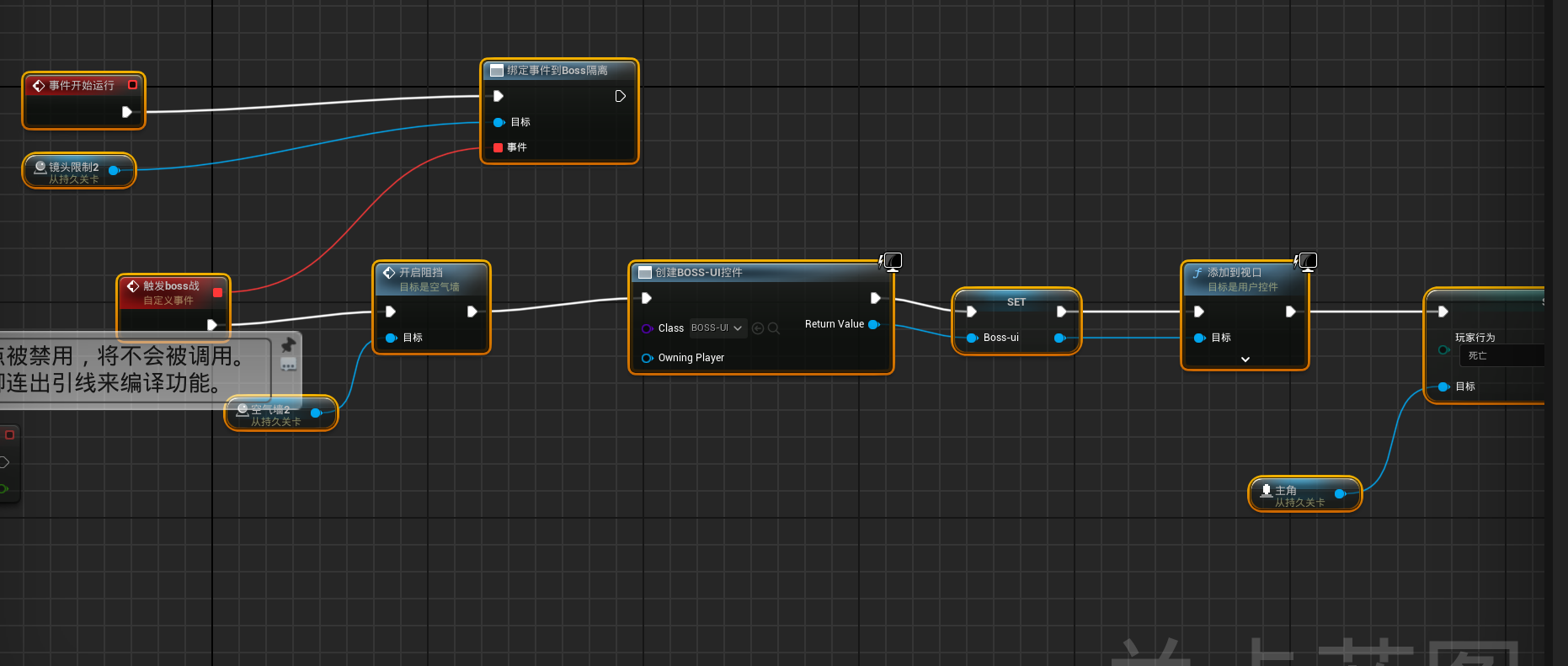Select the 事件开始运行 node title
Screen dimensions: 1568x666
click(x=82, y=85)
